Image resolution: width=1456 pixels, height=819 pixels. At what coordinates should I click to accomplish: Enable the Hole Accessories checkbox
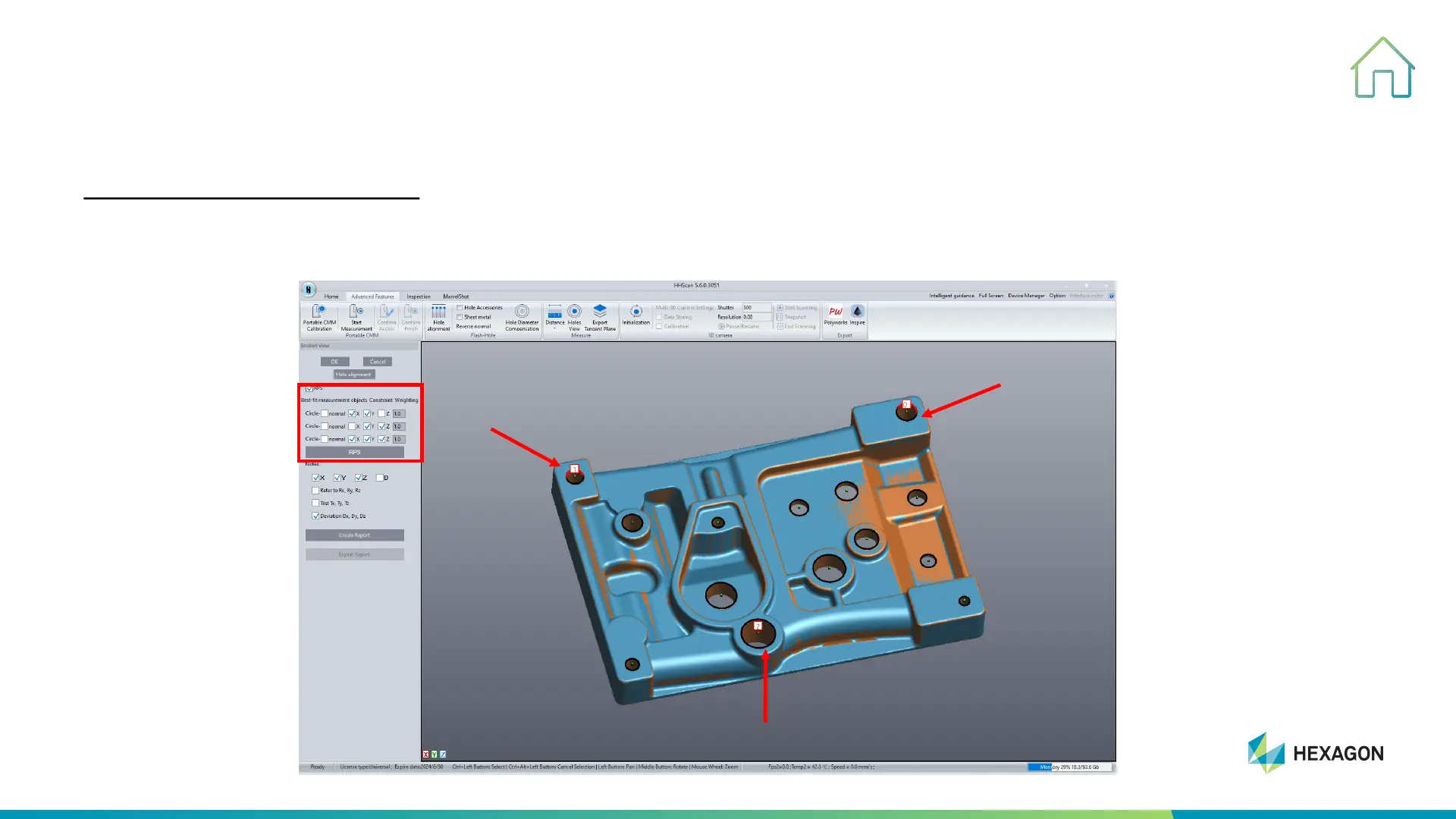click(460, 308)
